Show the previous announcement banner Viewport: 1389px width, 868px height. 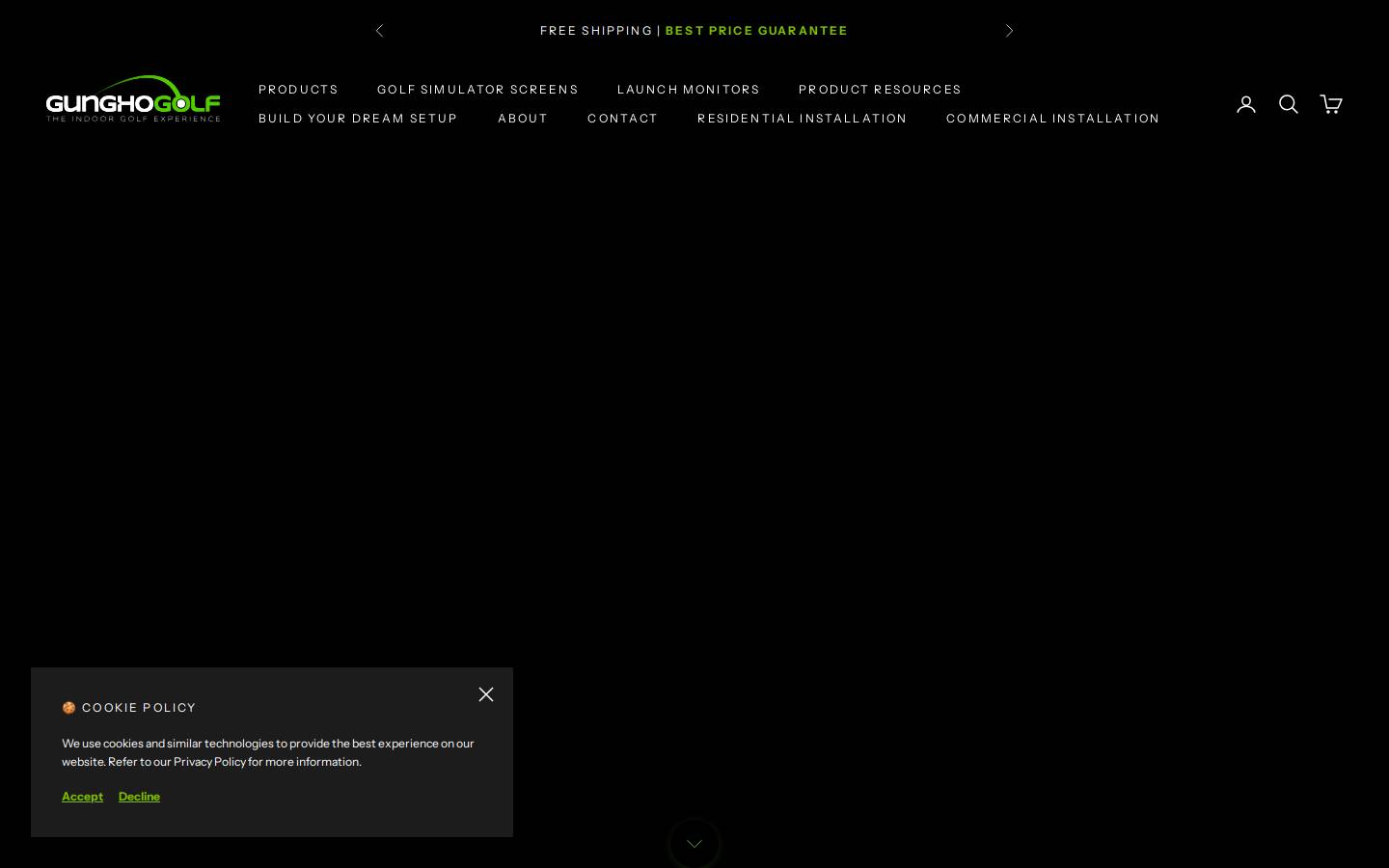380,31
